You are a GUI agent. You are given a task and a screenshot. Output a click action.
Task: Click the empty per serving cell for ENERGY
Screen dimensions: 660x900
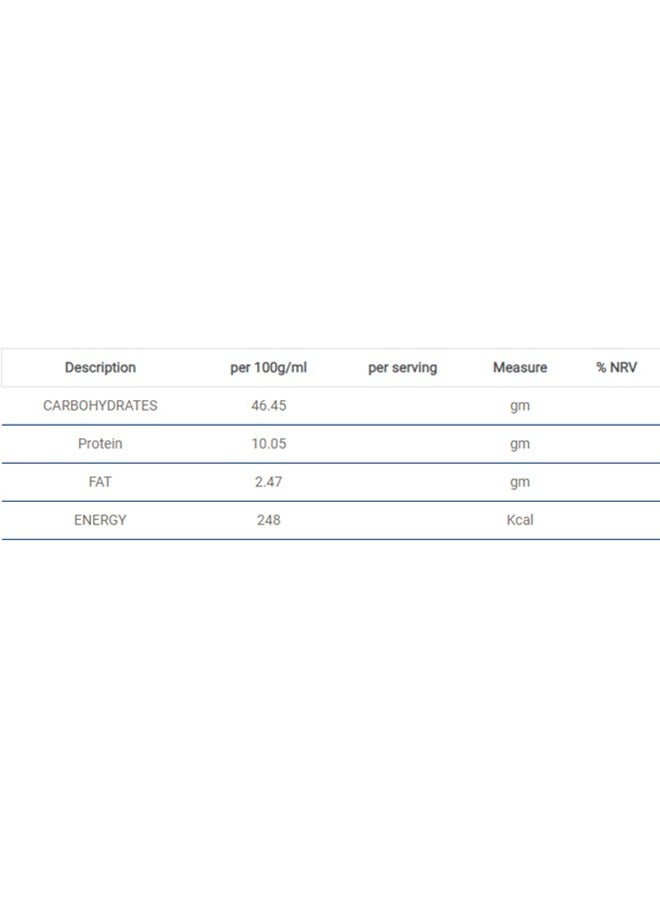tap(402, 520)
